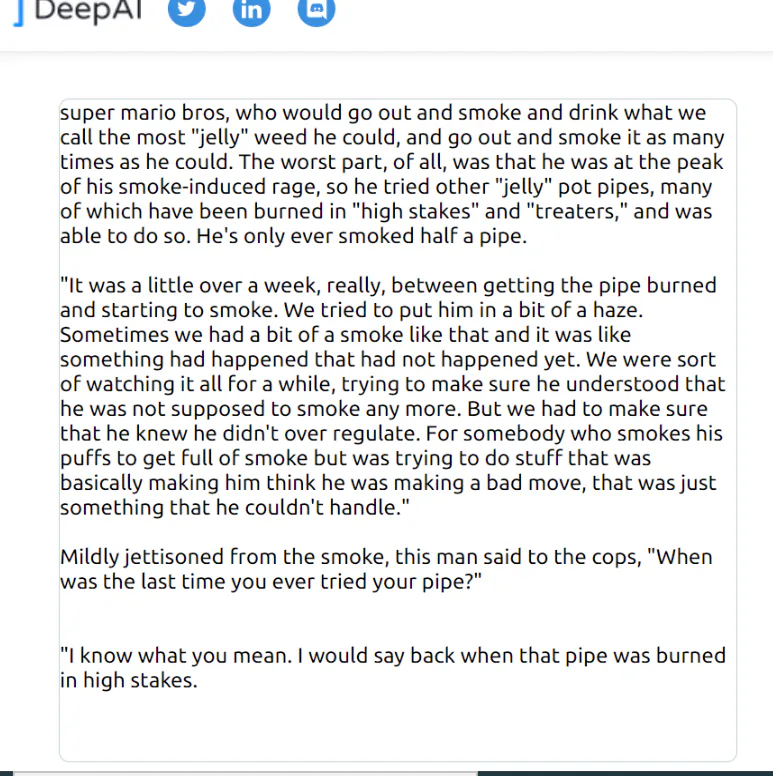Open DeepAI's LinkedIn page icon
The width and height of the screenshot is (773, 776).
(x=251, y=10)
